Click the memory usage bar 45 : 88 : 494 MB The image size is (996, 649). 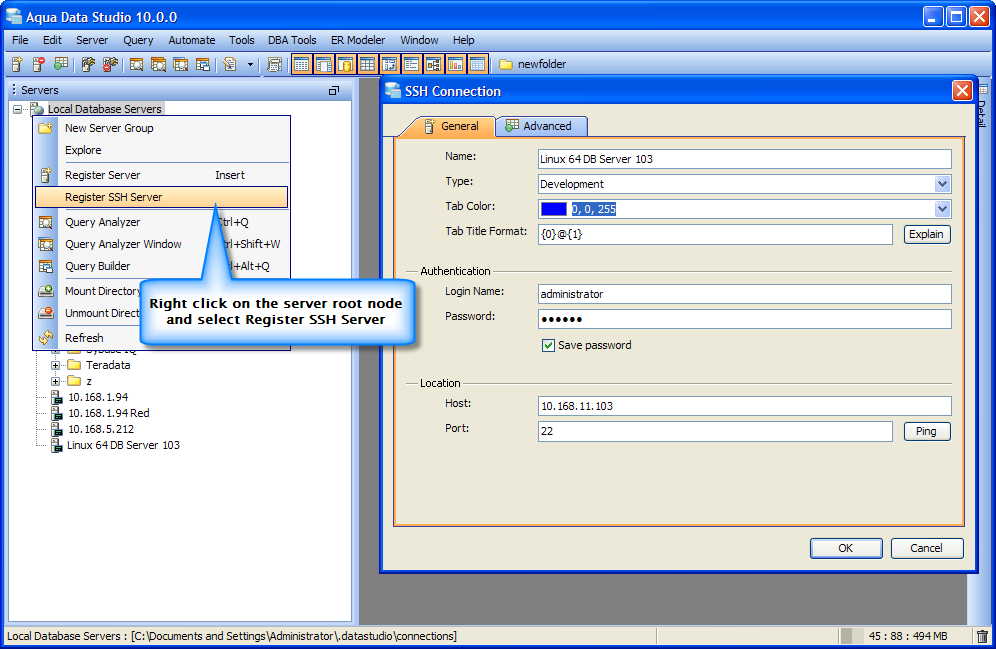(x=904, y=636)
